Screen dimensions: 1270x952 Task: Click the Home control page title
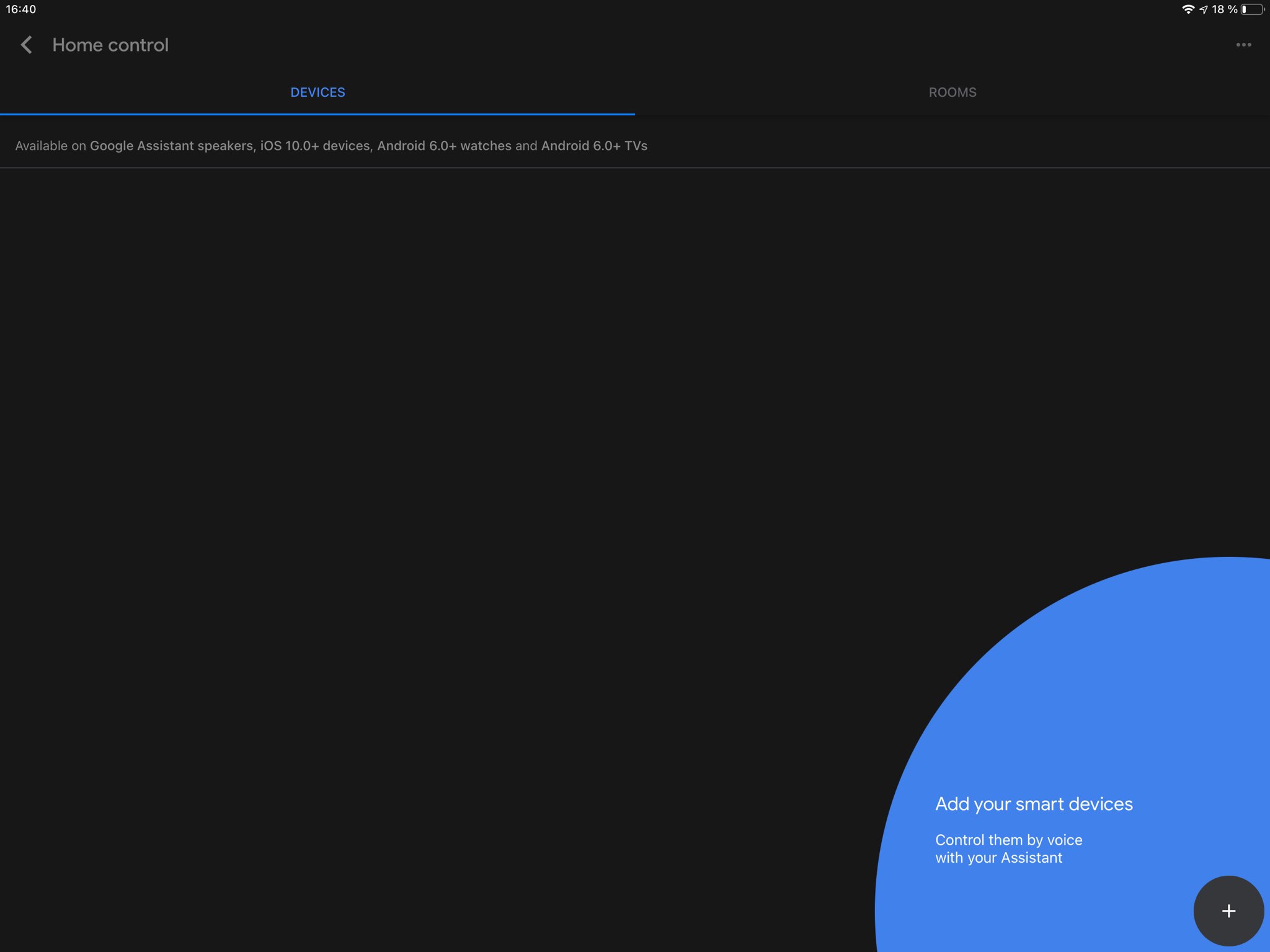[110, 45]
